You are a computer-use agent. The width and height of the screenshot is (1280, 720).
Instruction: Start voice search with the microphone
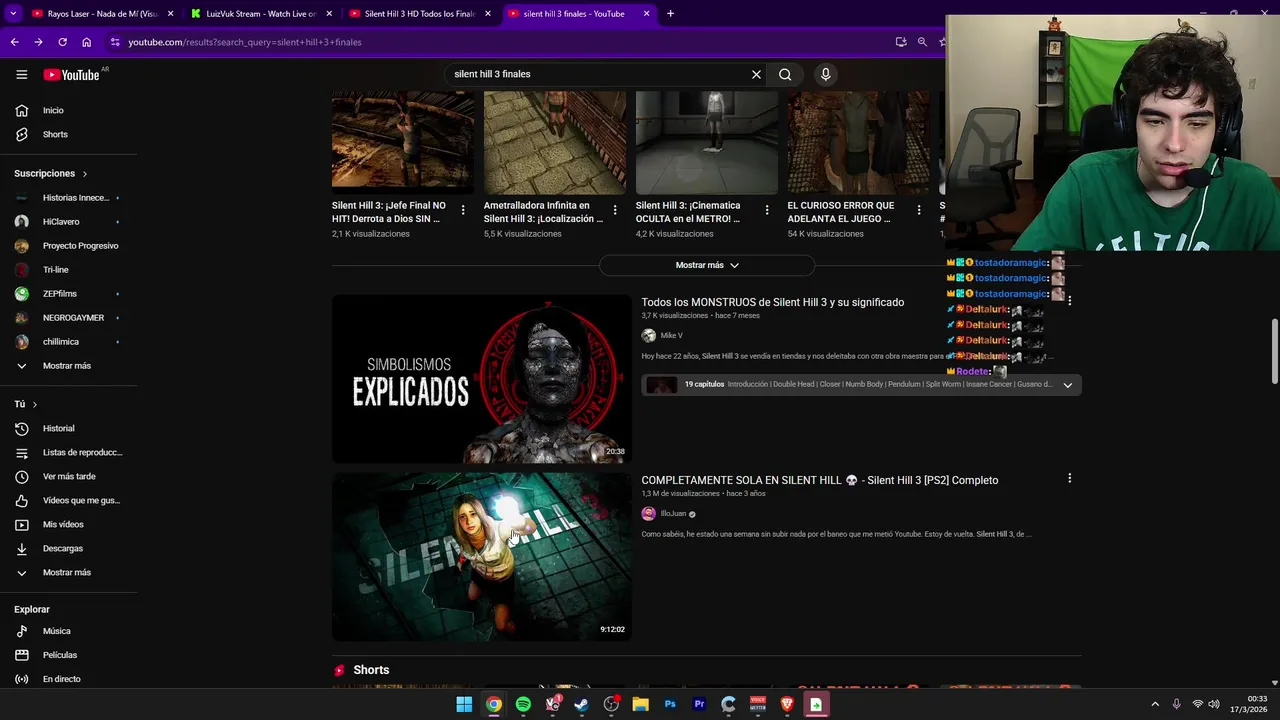[825, 74]
